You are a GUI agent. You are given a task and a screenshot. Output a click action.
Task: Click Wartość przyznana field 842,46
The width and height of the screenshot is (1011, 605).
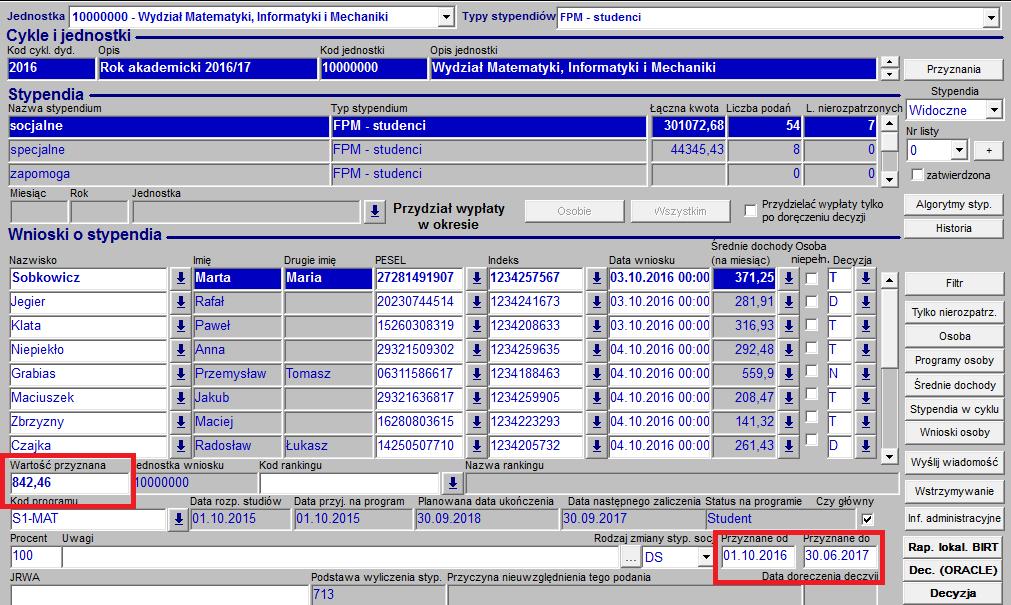tap(70, 482)
